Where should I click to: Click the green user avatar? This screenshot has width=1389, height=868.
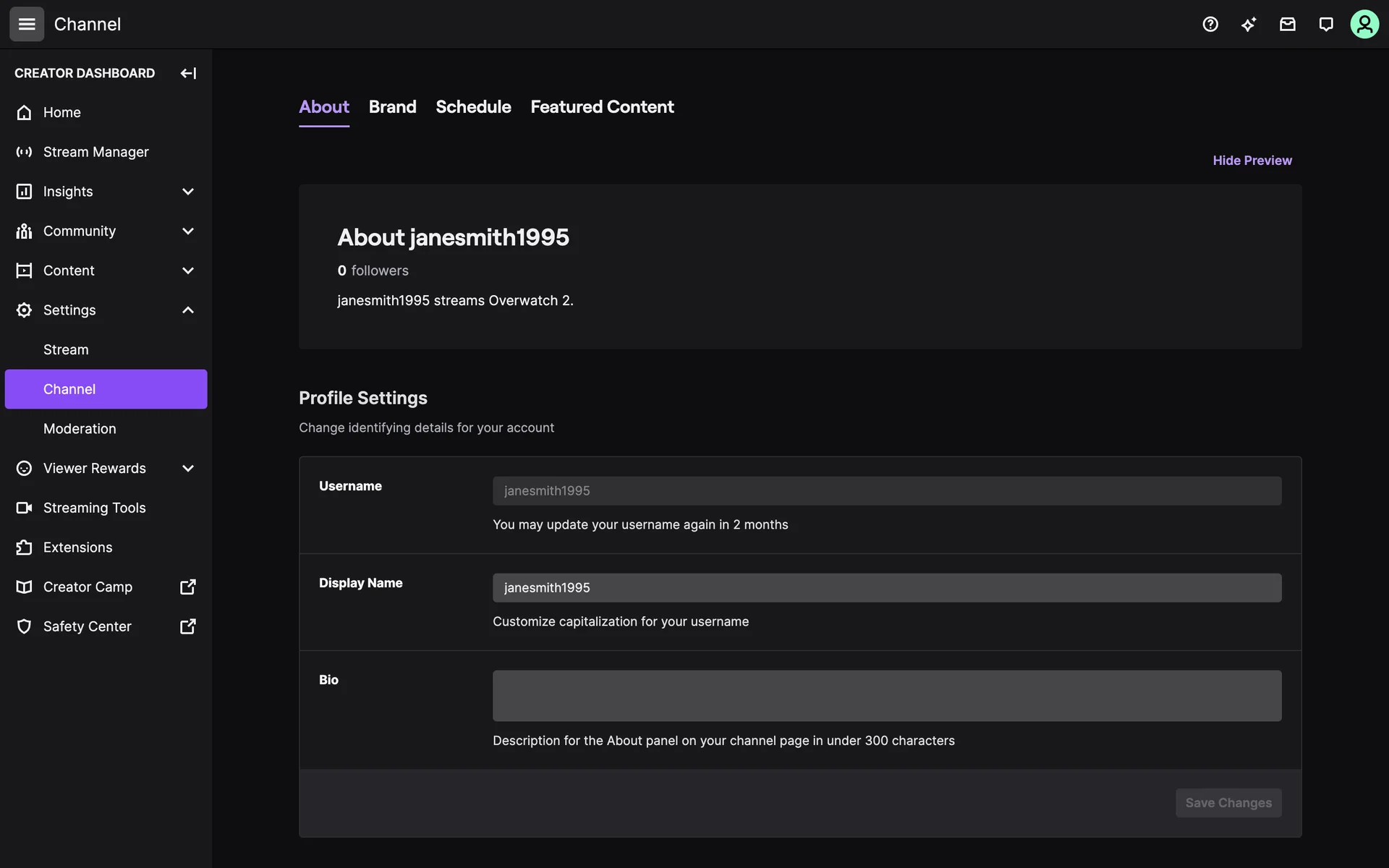pyautogui.click(x=1364, y=25)
